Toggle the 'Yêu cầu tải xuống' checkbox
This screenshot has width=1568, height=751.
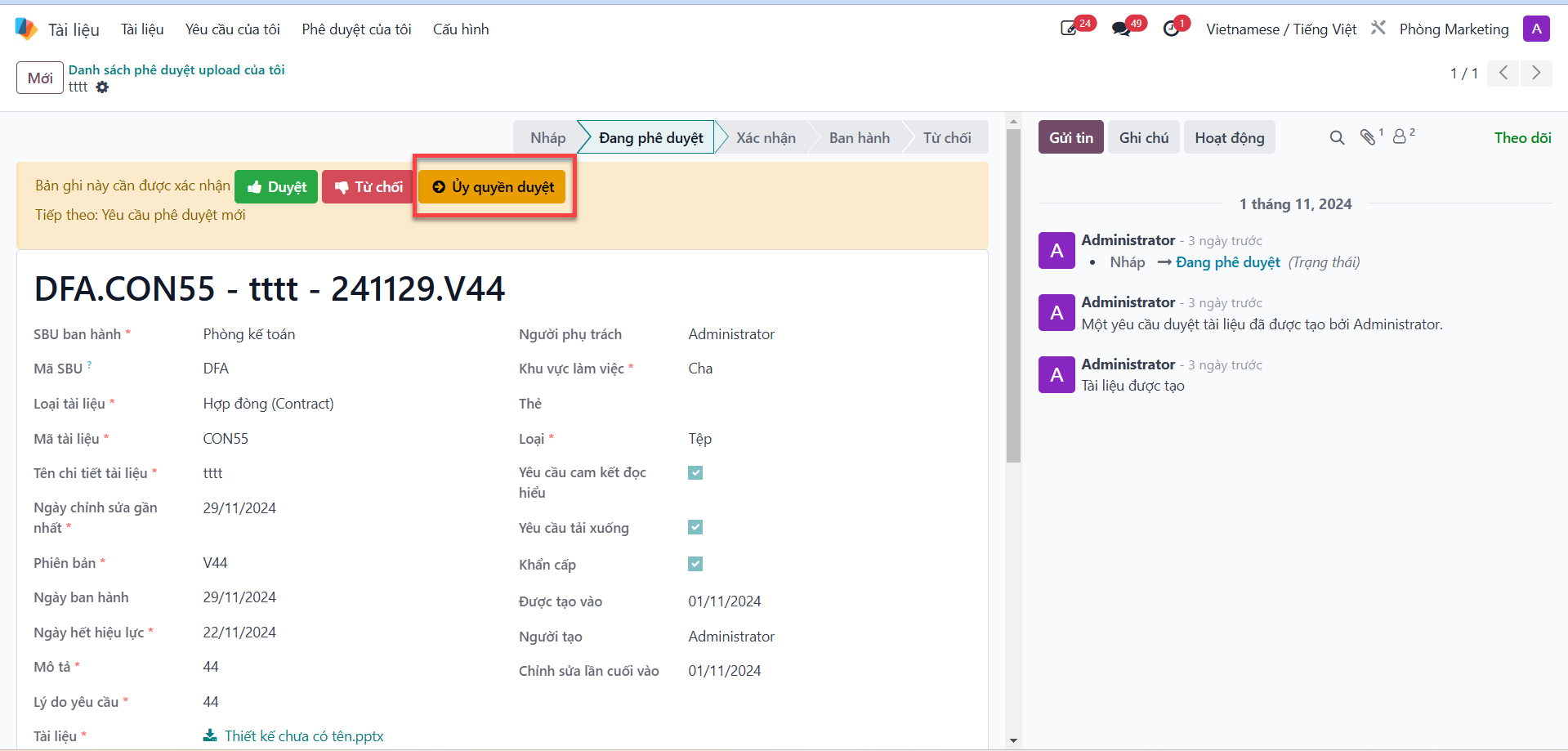695,527
